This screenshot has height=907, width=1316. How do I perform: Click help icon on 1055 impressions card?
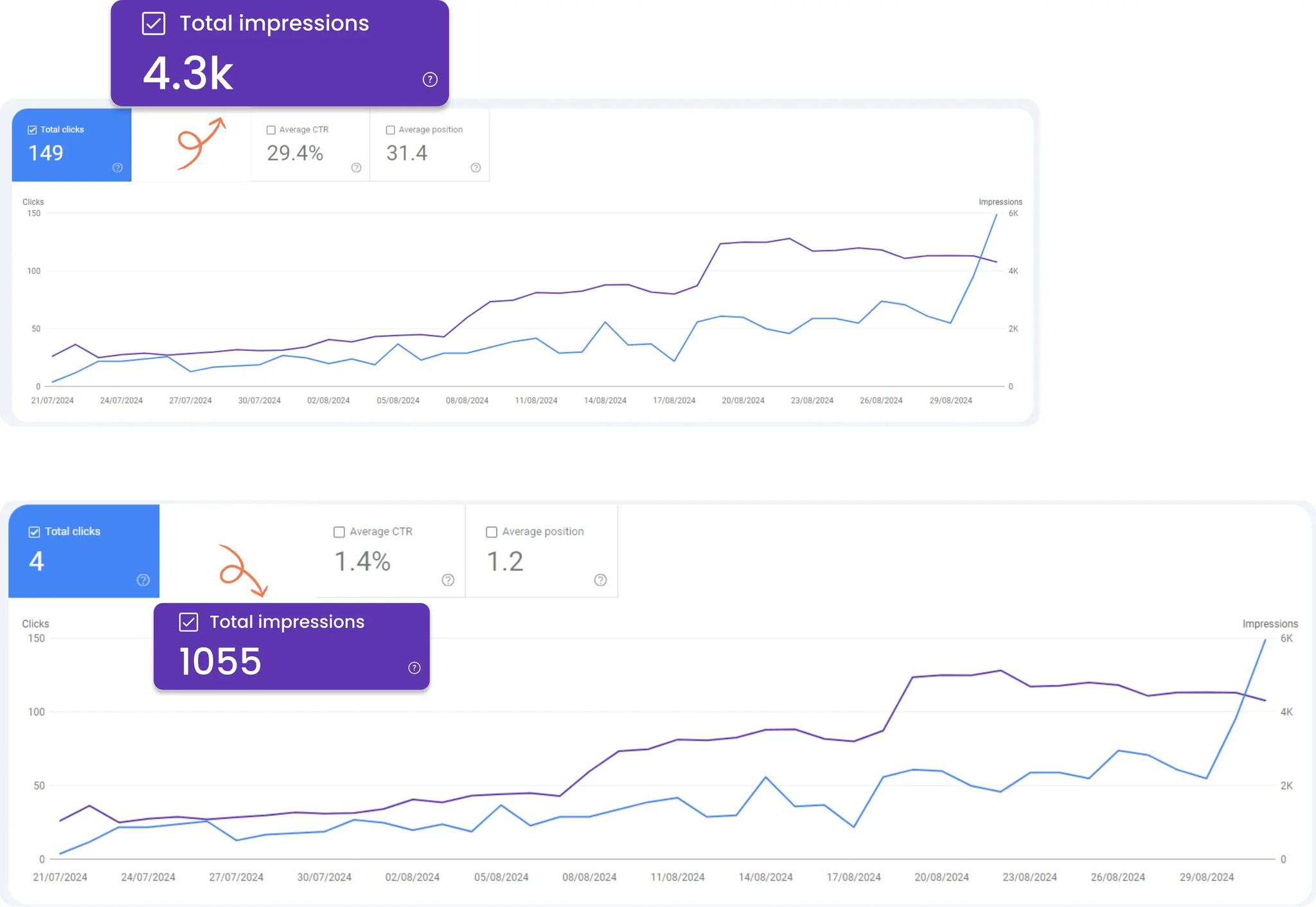[x=414, y=668]
